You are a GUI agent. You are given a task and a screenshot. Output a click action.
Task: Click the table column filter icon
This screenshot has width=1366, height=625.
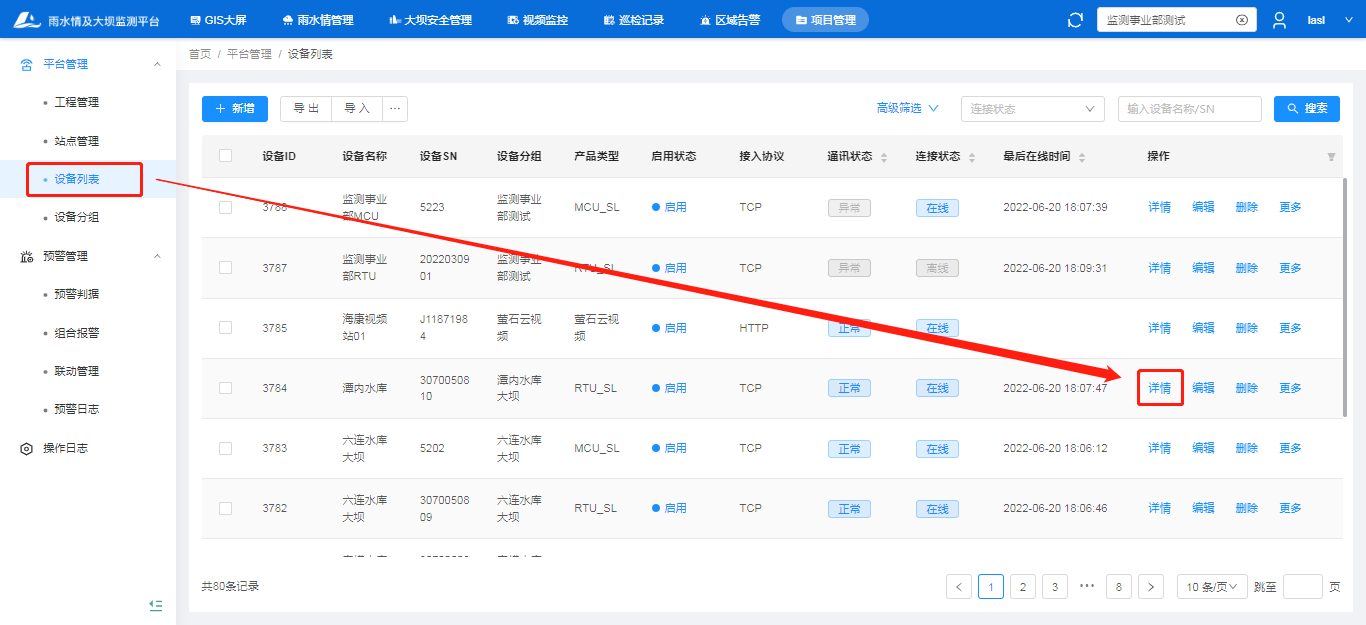[x=1331, y=157]
